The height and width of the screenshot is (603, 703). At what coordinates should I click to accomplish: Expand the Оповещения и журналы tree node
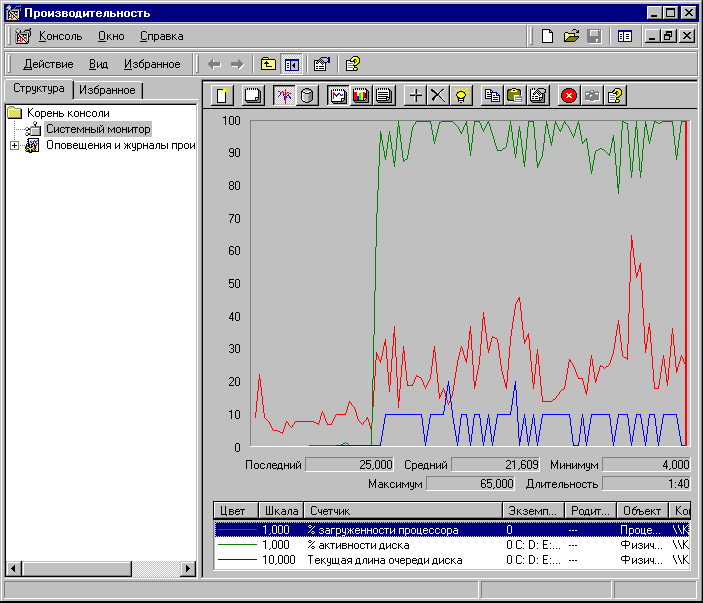click(x=14, y=145)
